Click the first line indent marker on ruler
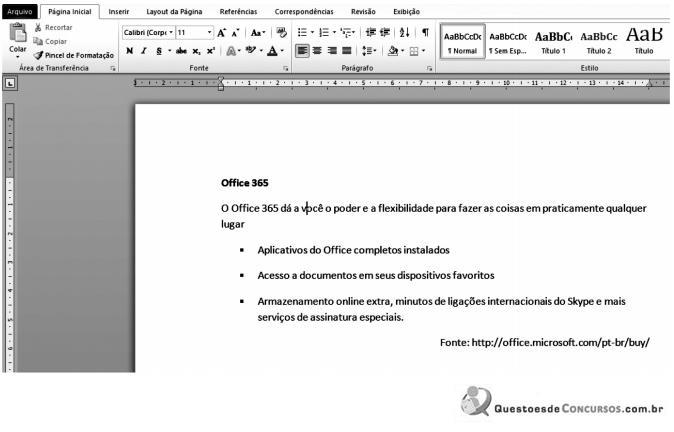 pyautogui.click(x=221, y=79)
